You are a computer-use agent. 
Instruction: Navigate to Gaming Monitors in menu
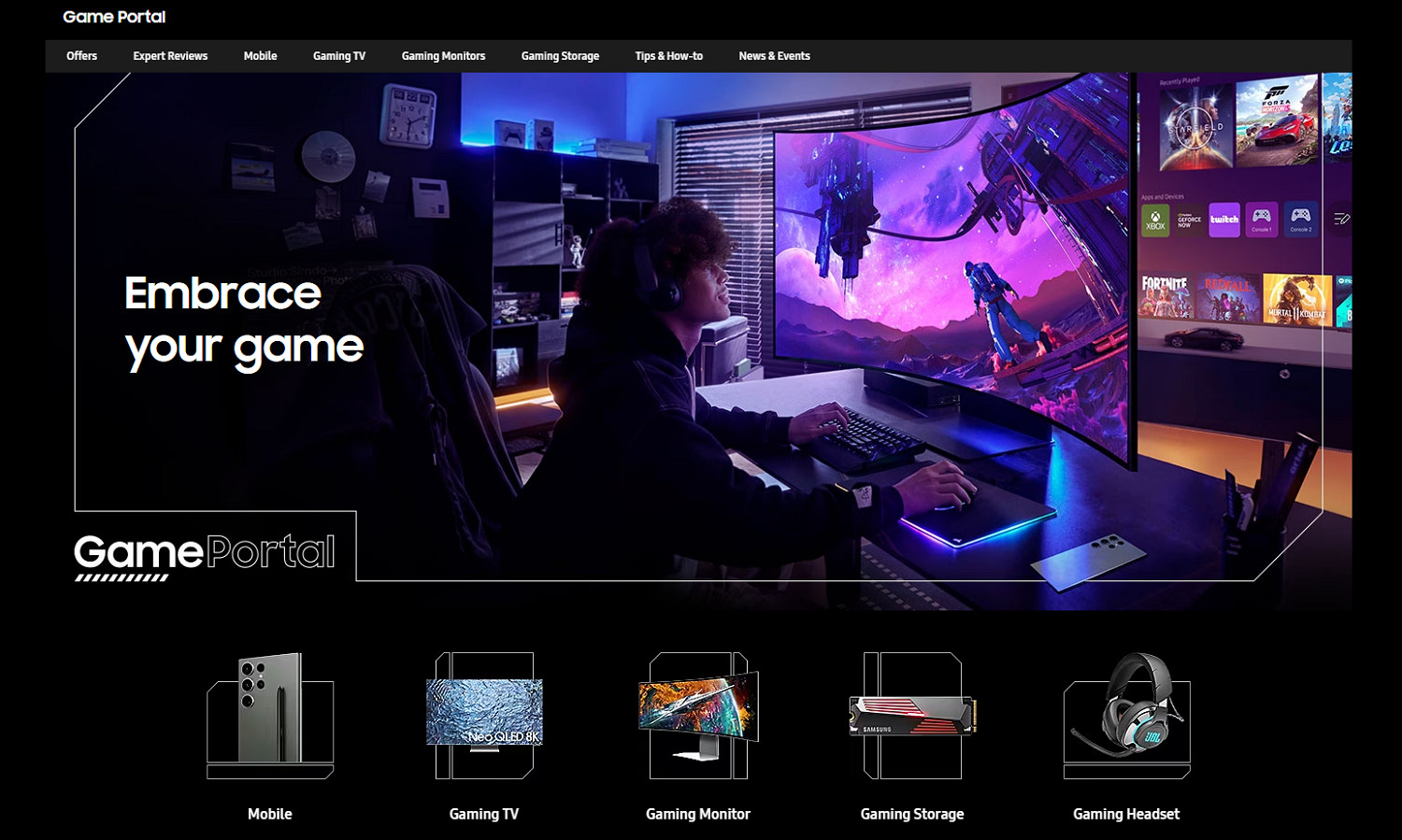click(443, 56)
